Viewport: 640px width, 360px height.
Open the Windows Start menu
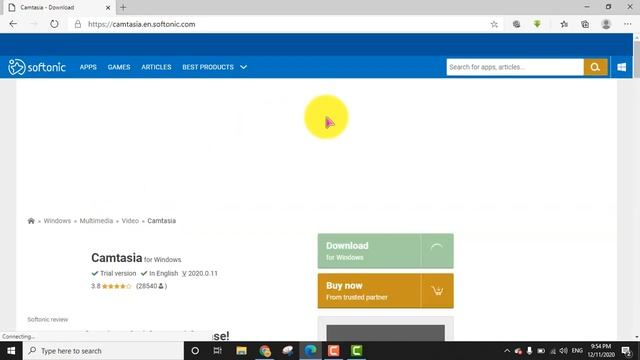pos(11,351)
